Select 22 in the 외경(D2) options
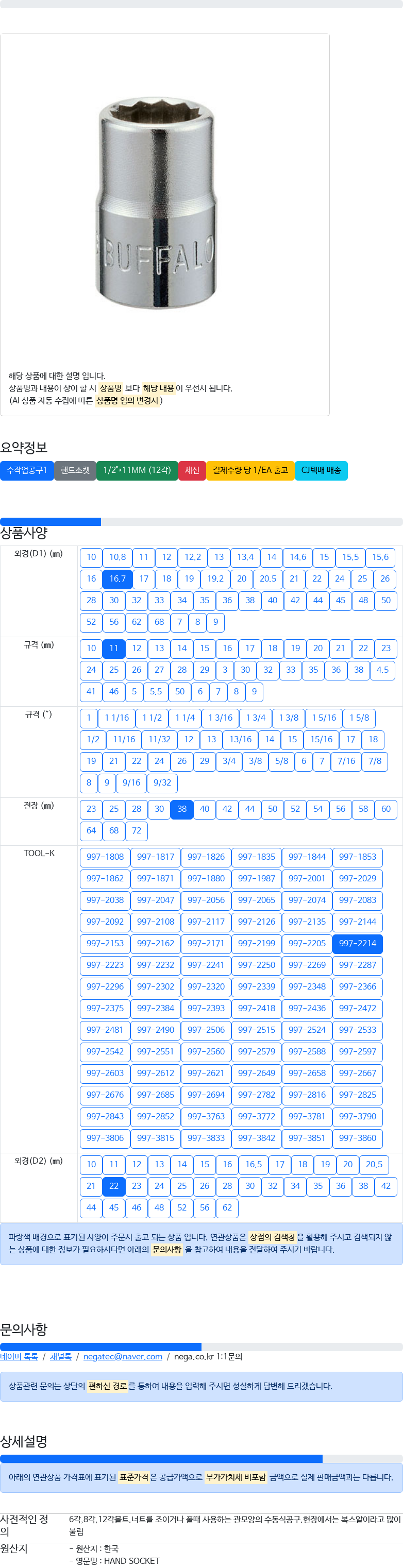403x1568 pixels. tap(114, 1186)
